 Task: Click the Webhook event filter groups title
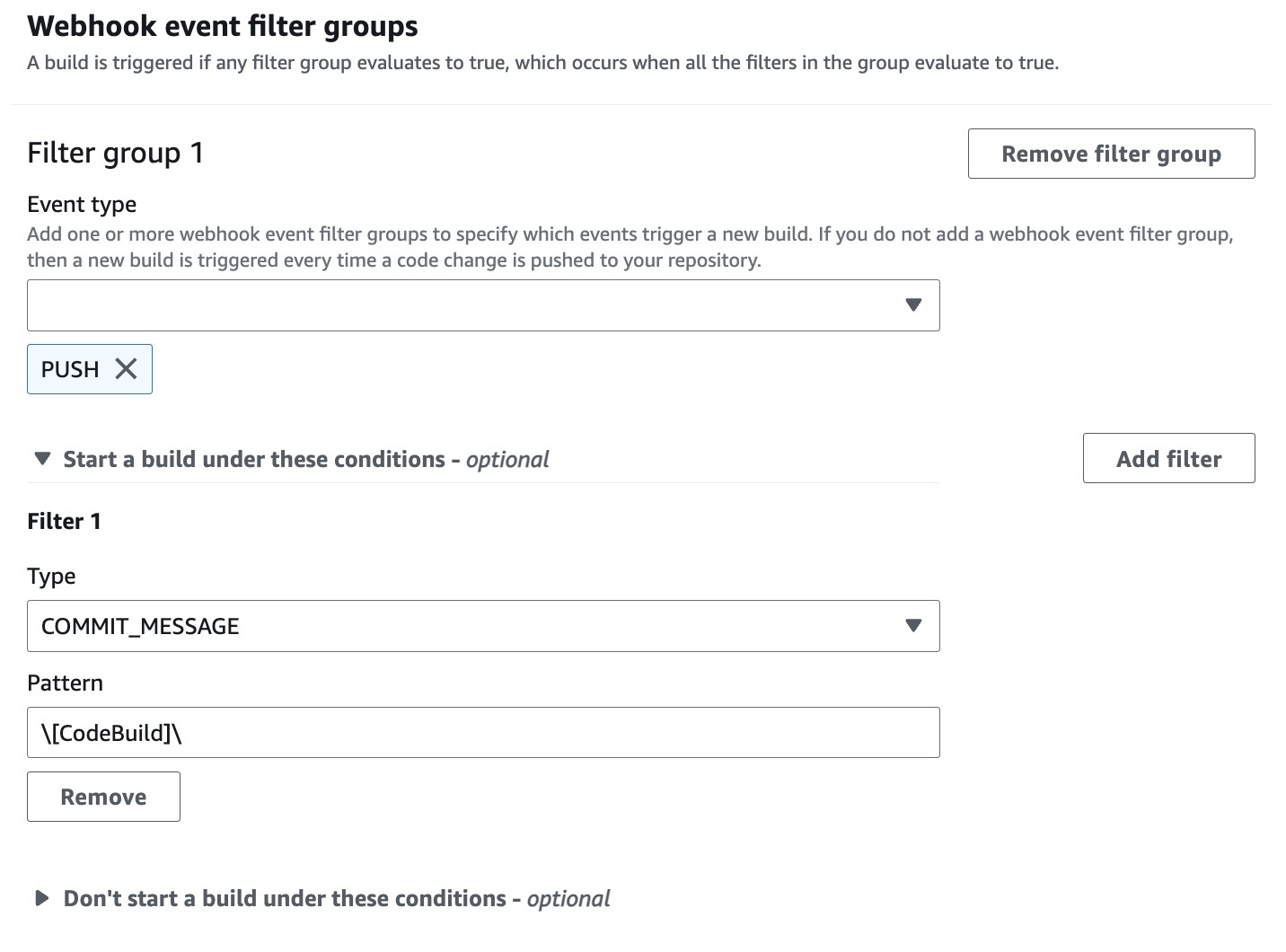[x=223, y=26]
